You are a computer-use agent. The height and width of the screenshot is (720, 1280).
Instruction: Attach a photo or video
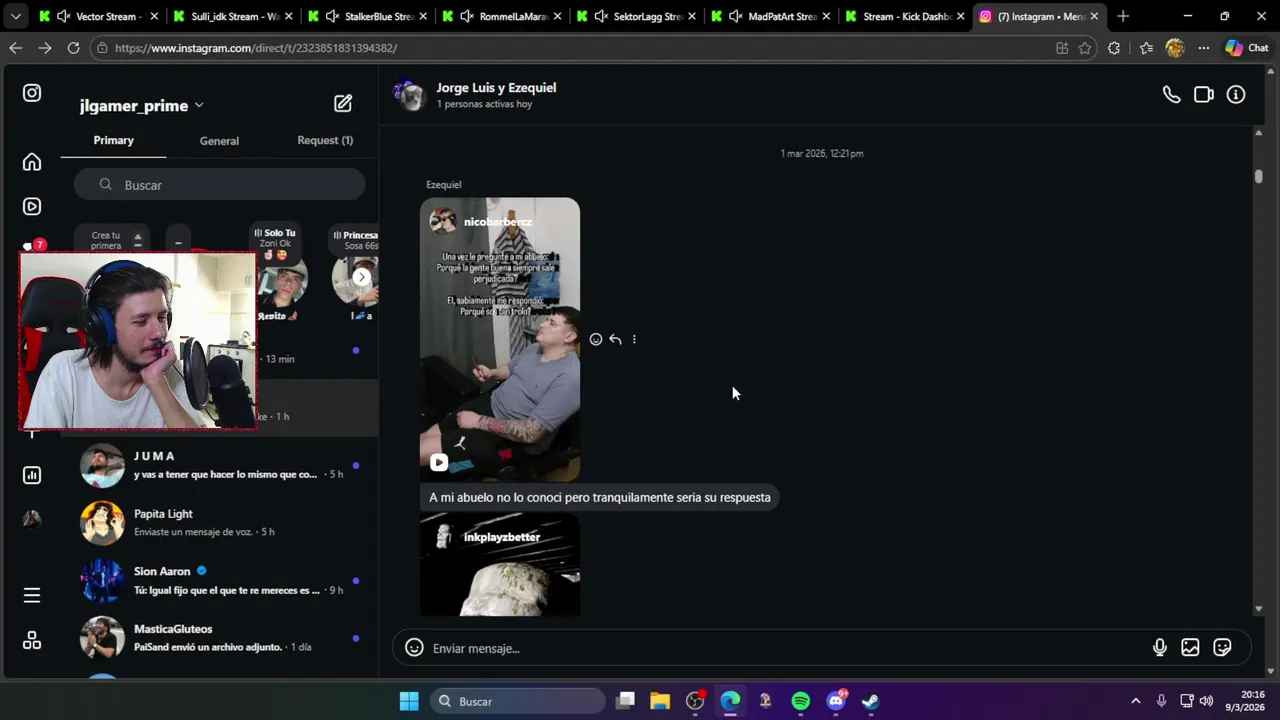pyautogui.click(x=1190, y=648)
